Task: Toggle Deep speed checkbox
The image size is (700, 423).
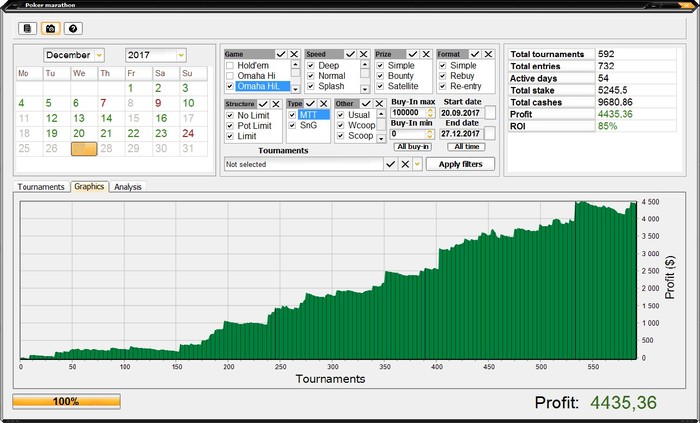Action: (311, 66)
